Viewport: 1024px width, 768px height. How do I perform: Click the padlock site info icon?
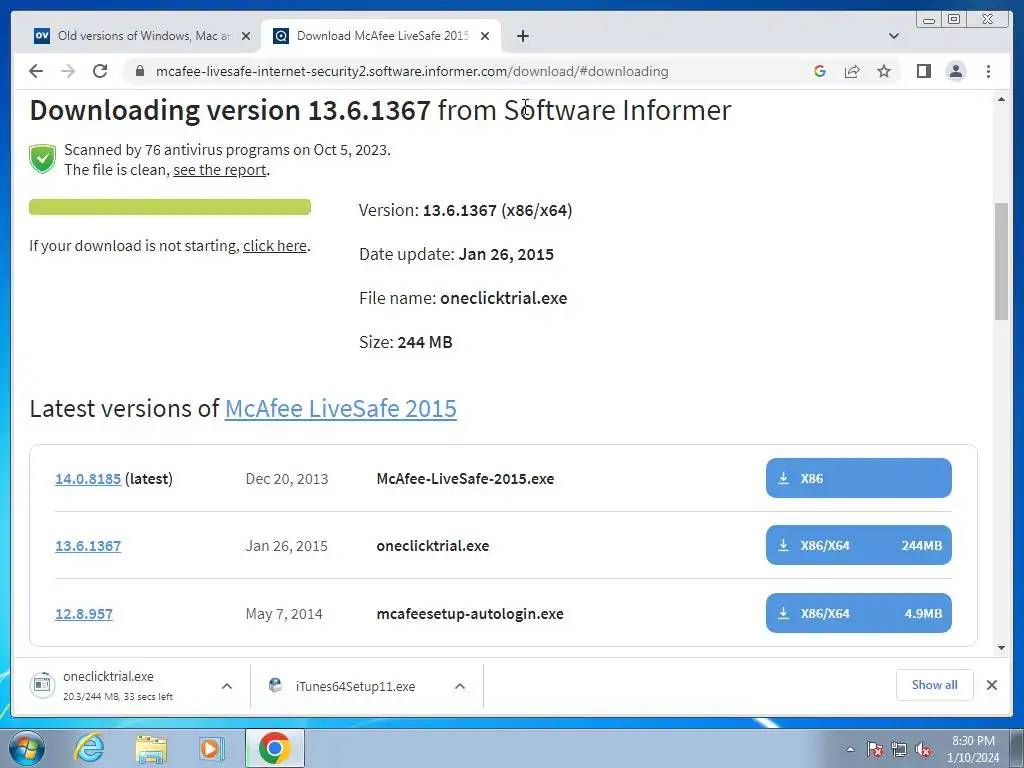click(x=139, y=71)
